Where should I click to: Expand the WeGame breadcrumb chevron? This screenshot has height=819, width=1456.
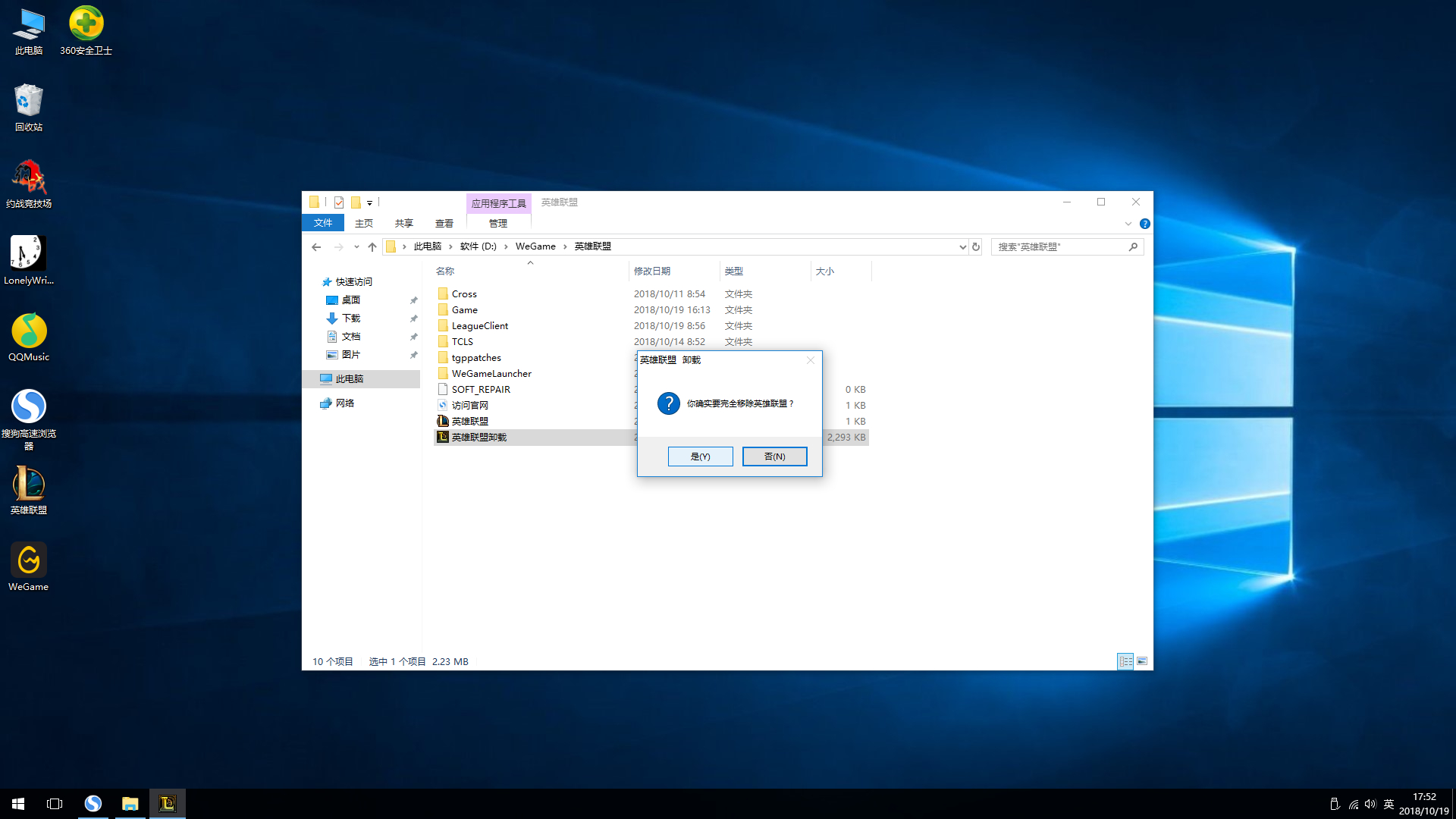(x=565, y=246)
